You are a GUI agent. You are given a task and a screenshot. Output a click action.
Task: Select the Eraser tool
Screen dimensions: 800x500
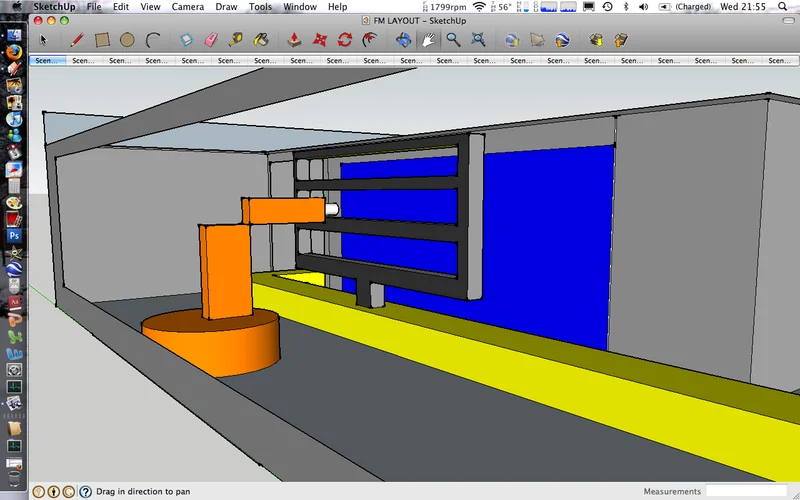click(x=211, y=40)
